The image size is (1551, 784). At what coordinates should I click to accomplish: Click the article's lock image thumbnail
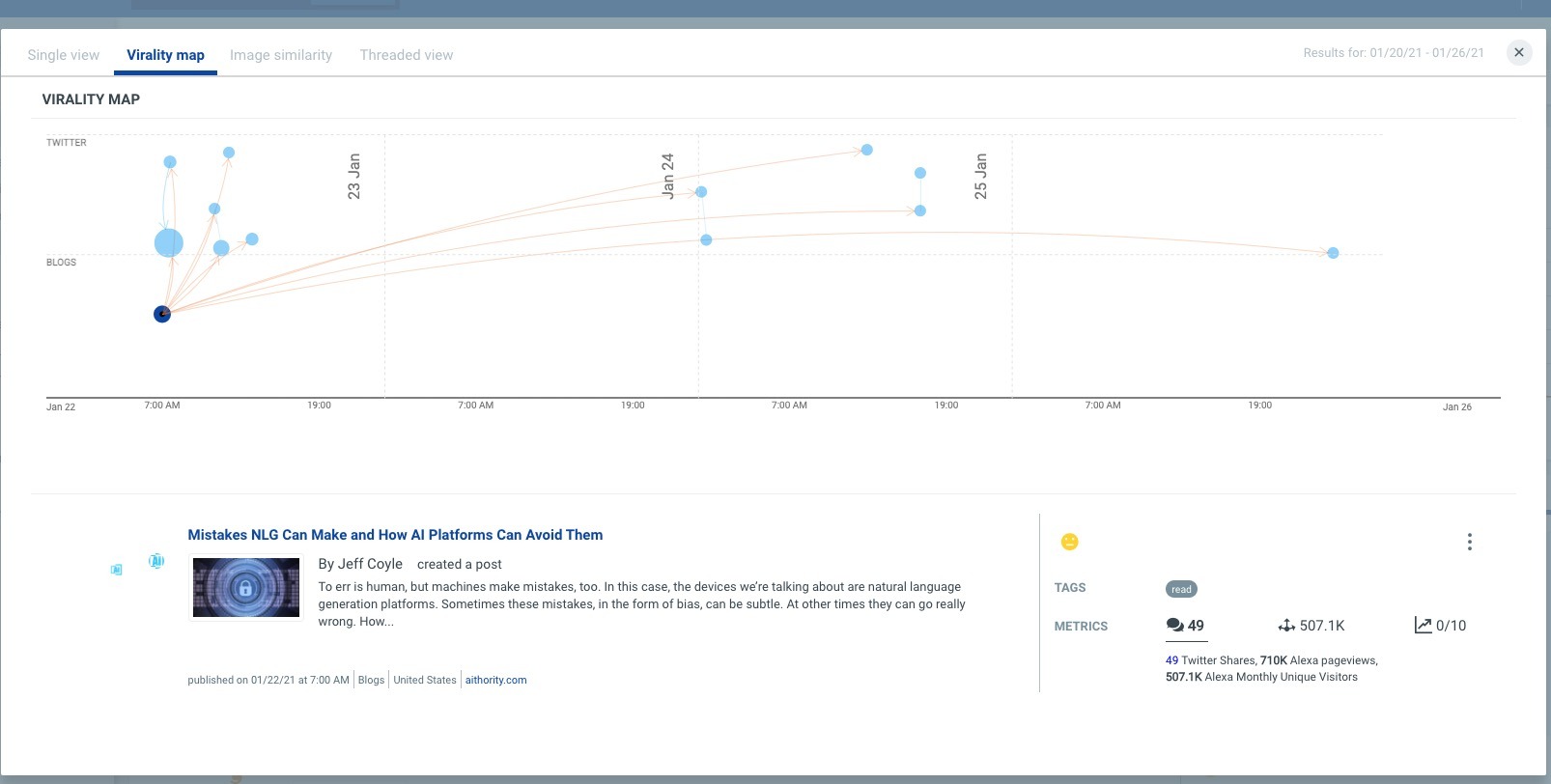coord(246,587)
